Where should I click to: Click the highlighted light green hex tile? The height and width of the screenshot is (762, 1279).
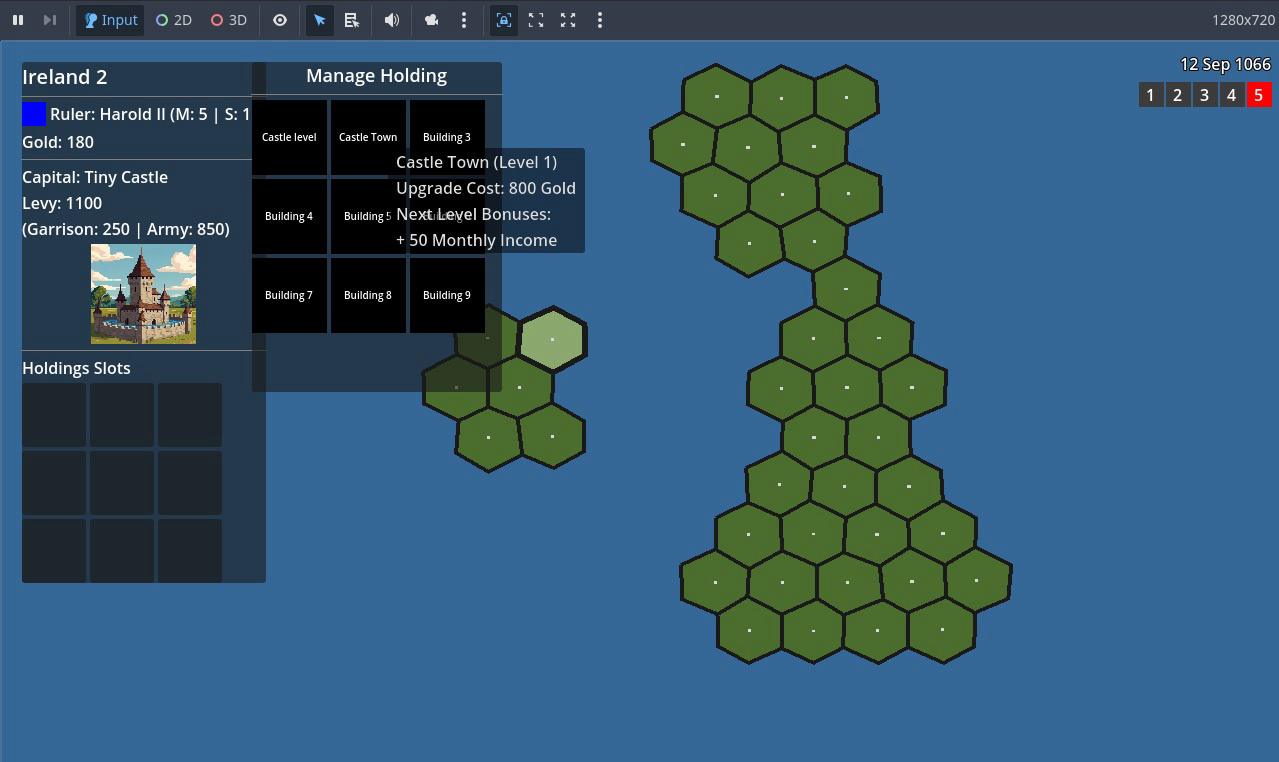point(552,340)
